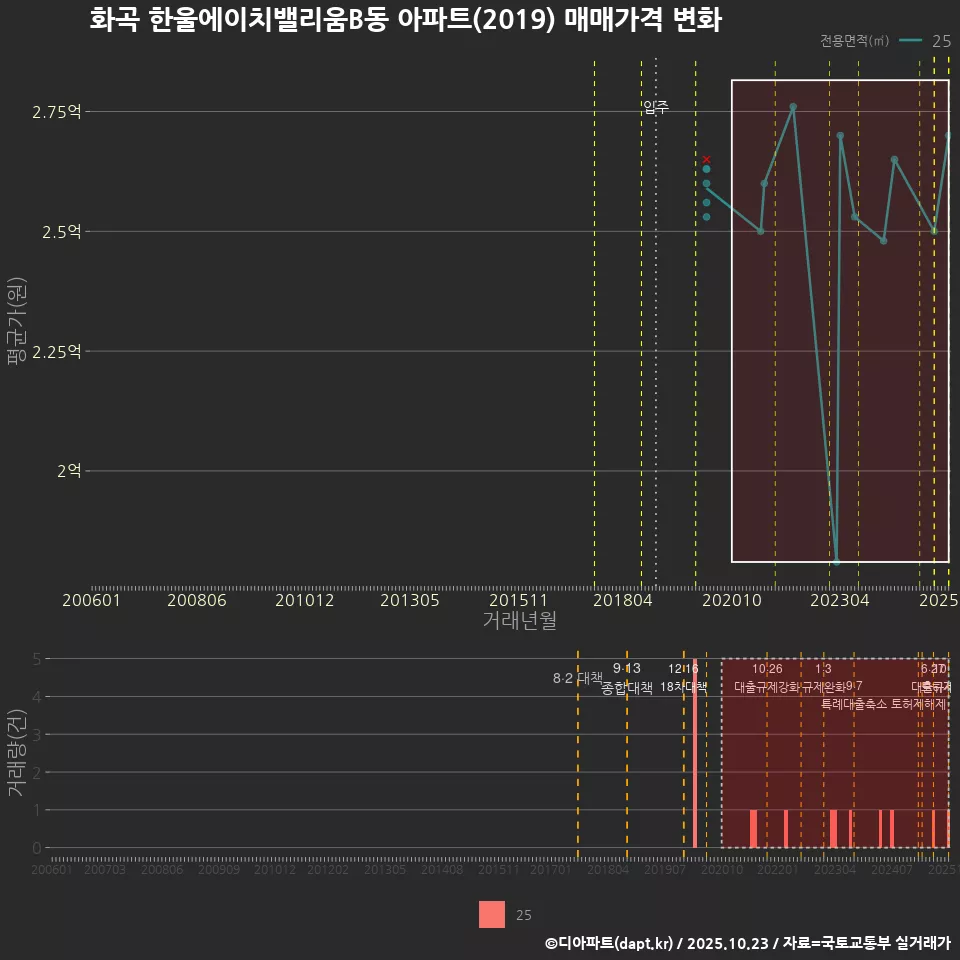Expand the 10·26 대출규제강화 annotation
The height and width of the screenshot is (960, 960).
click(x=767, y=678)
